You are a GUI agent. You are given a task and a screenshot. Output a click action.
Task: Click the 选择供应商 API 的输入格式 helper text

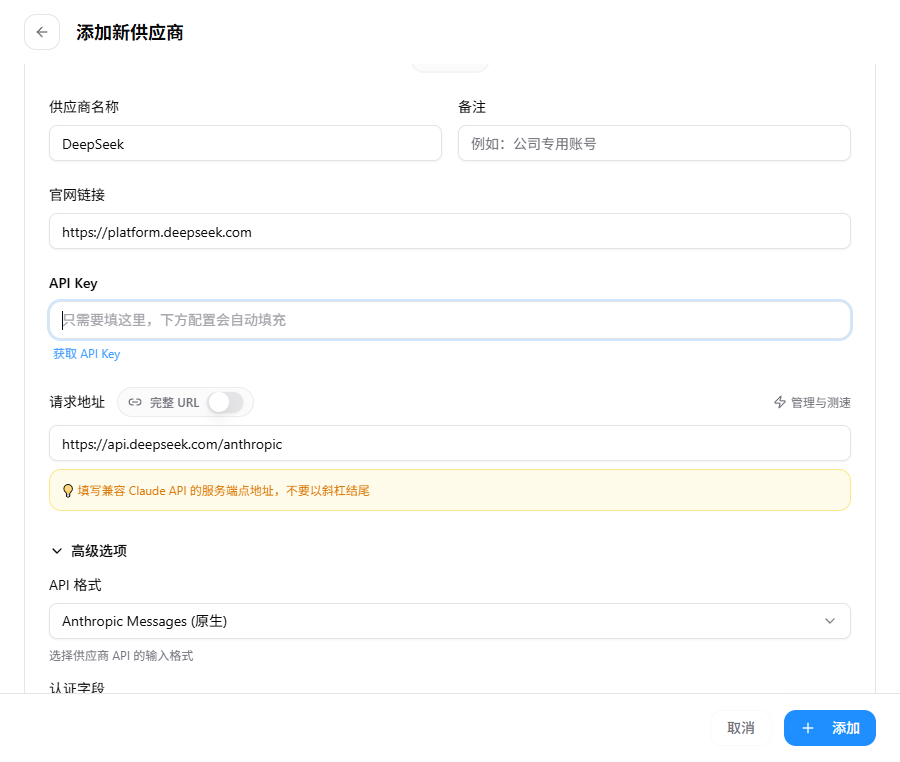tap(121, 655)
